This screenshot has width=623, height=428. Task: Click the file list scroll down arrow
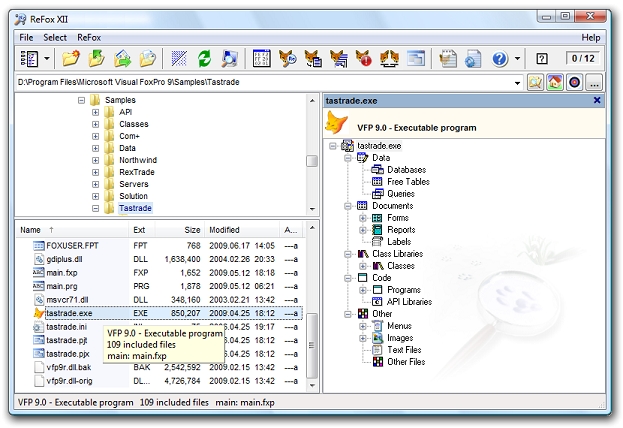(312, 385)
